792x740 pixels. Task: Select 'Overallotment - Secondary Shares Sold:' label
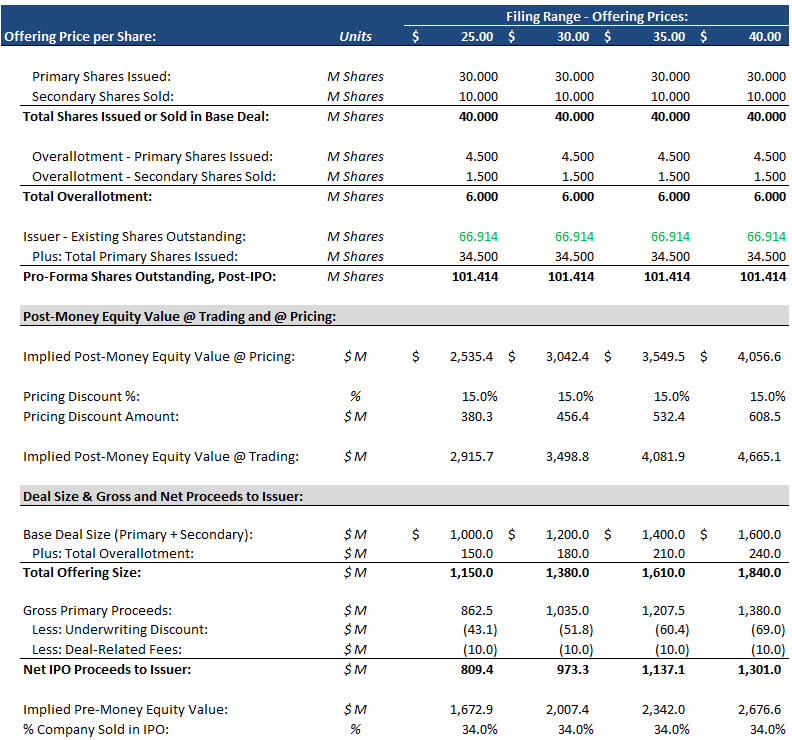click(x=154, y=177)
